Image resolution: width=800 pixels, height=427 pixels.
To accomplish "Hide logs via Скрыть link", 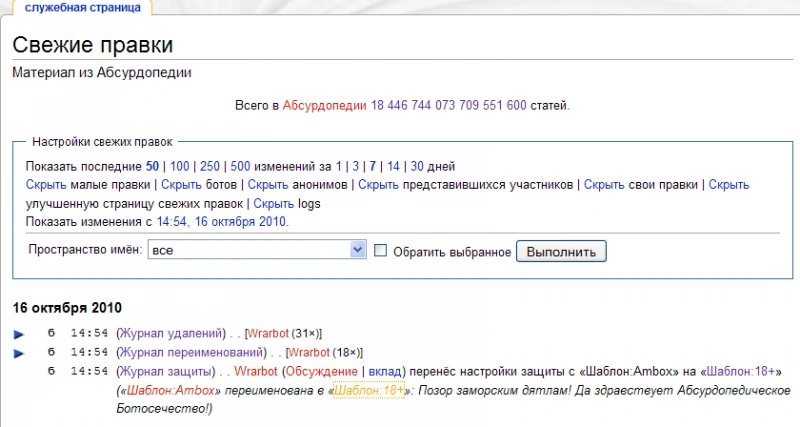I will click(x=273, y=204).
